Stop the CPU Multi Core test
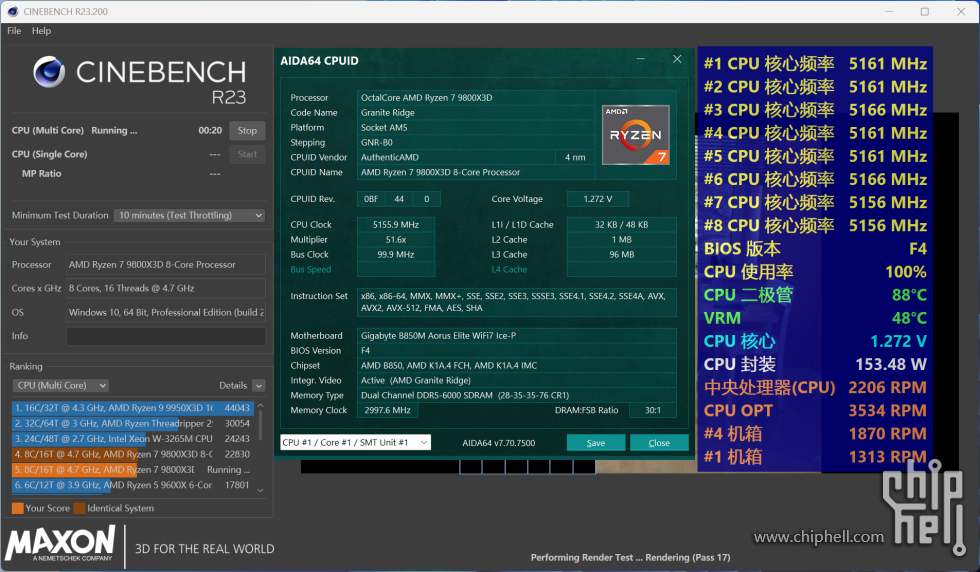 click(247, 131)
